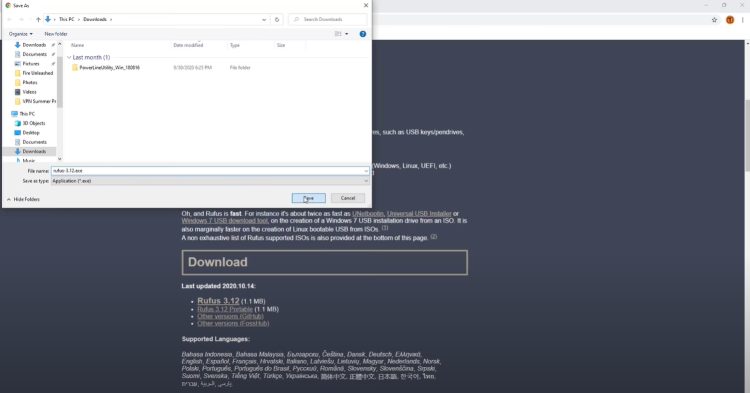Collapse panel with Hide Folders
The height and width of the screenshot is (393, 750).
tap(23, 199)
